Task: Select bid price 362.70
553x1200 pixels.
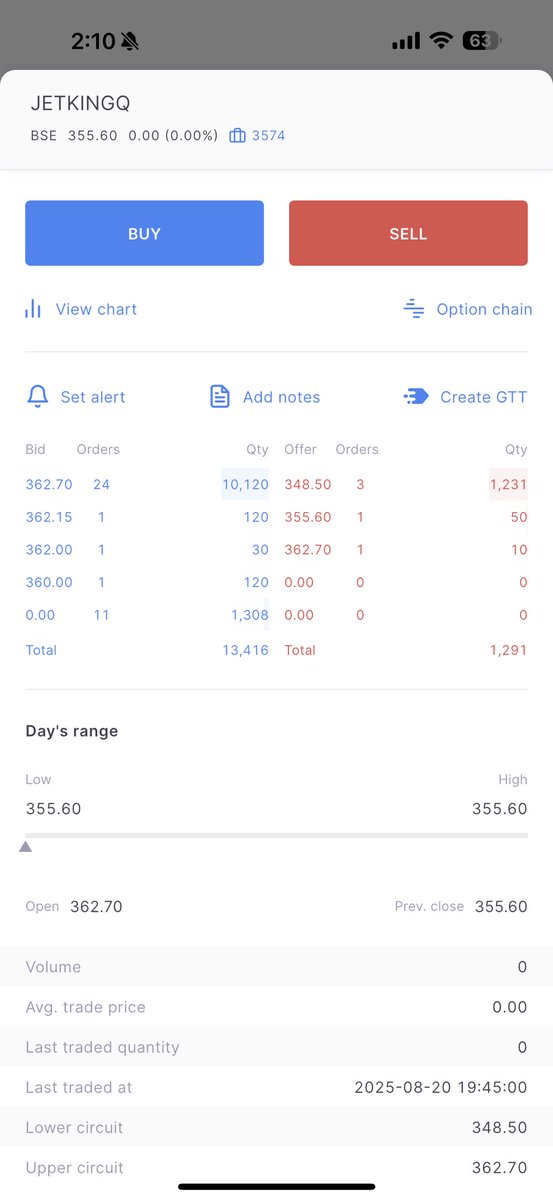Action: click(x=49, y=485)
